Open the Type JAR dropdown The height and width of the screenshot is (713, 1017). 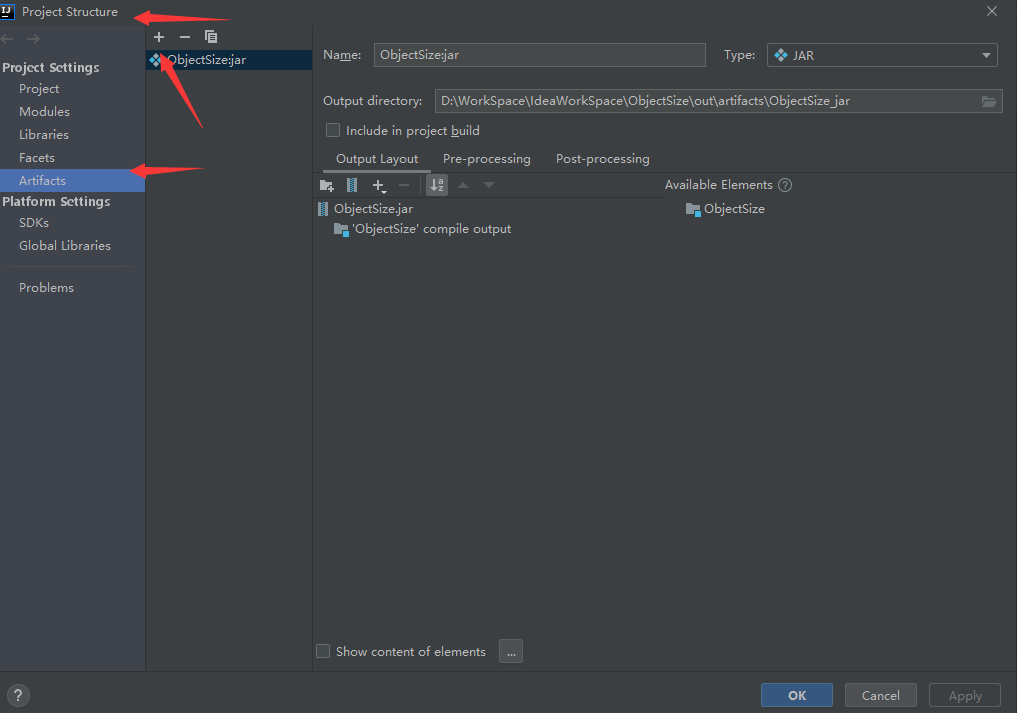tap(881, 55)
